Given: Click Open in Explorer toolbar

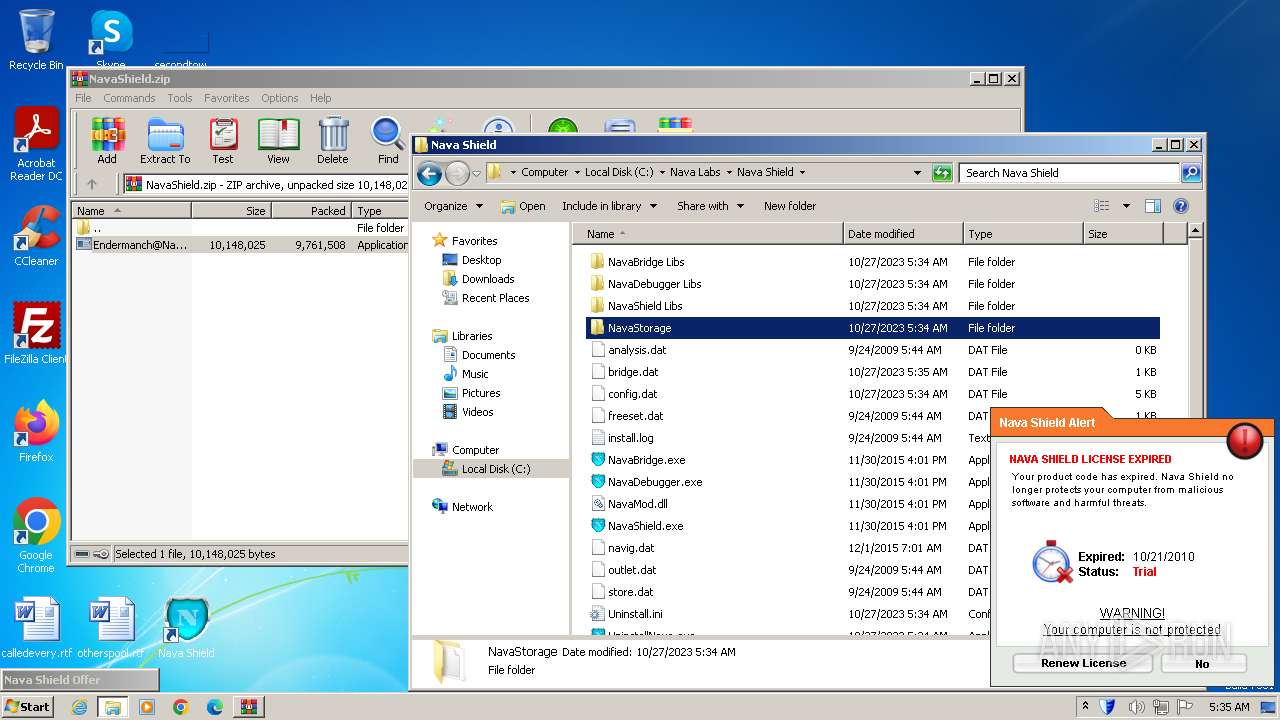Looking at the screenshot, I should pos(523,206).
